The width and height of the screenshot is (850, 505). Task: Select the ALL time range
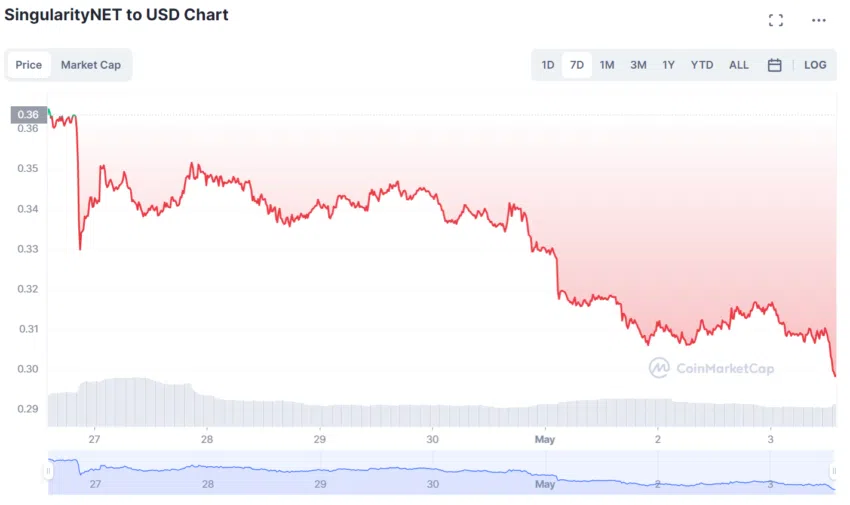point(738,65)
